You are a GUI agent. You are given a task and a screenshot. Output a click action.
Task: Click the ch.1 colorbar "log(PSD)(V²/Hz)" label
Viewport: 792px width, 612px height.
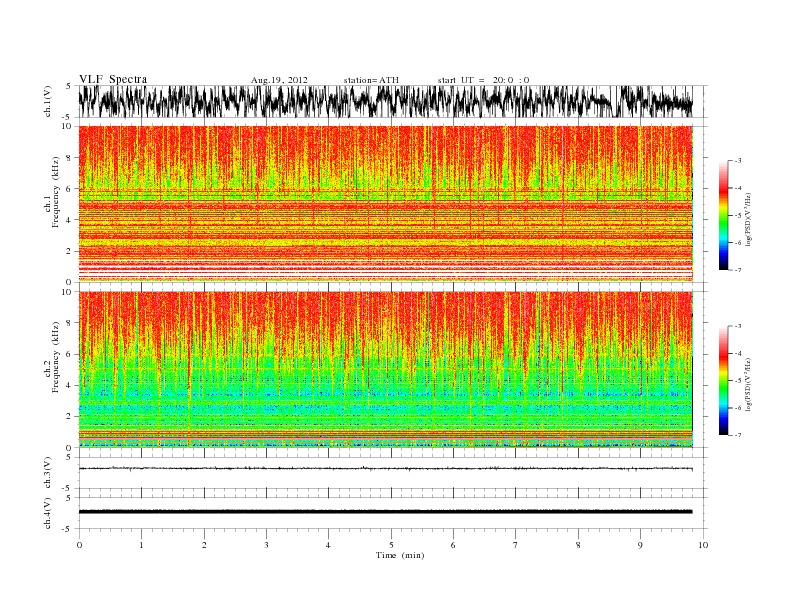[x=749, y=218]
